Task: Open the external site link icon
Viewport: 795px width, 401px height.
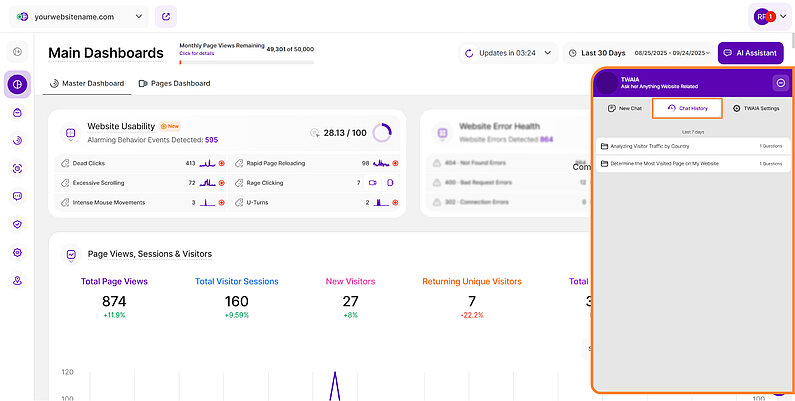Action: point(166,17)
